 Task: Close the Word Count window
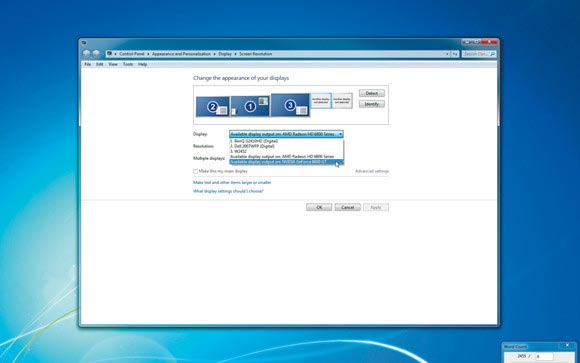click(x=567, y=345)
